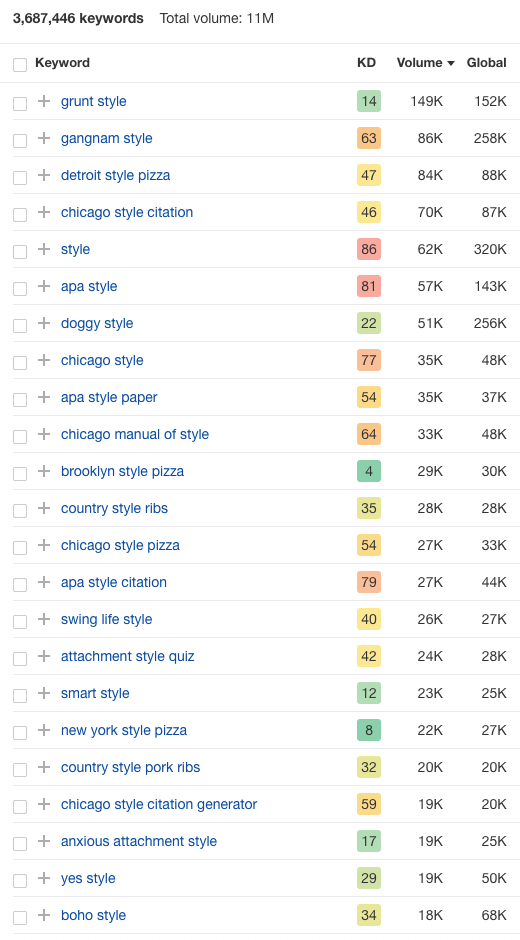The height and width of the screenshot is (940, 520).
Task: Click the Keyword column header
Action: tap(62, 63)
